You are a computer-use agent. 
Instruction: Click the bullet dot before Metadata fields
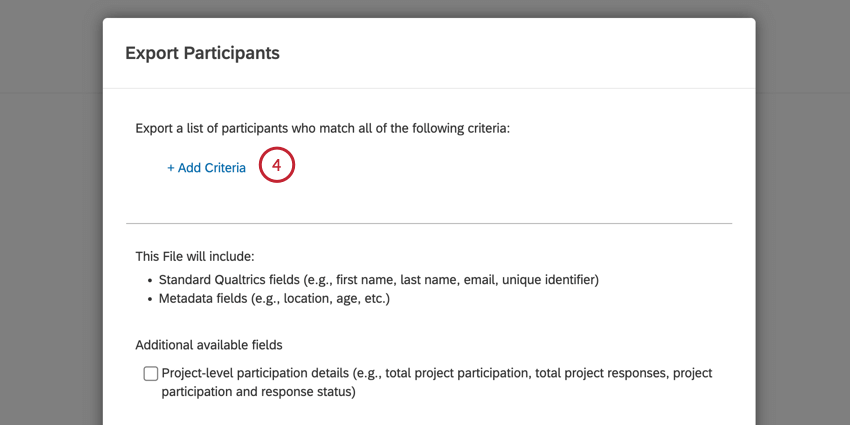[x=149, y=299]
